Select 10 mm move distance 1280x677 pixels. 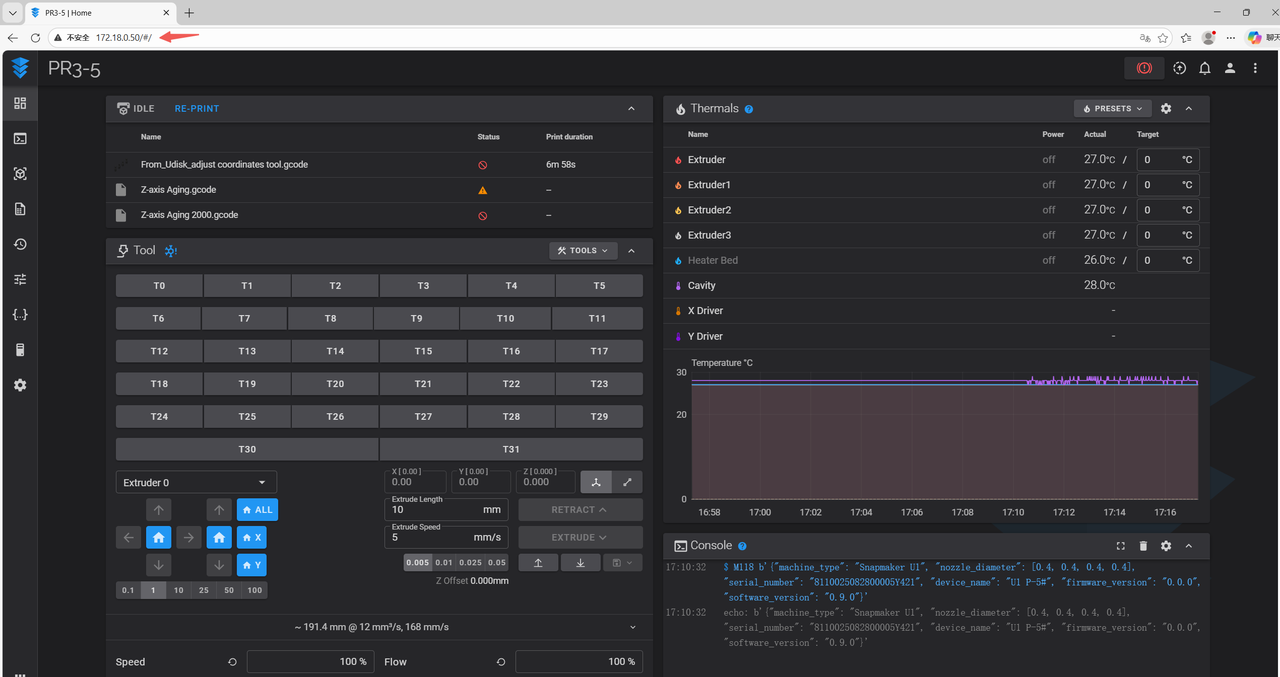pyautogui.click(x=178, y=590)
